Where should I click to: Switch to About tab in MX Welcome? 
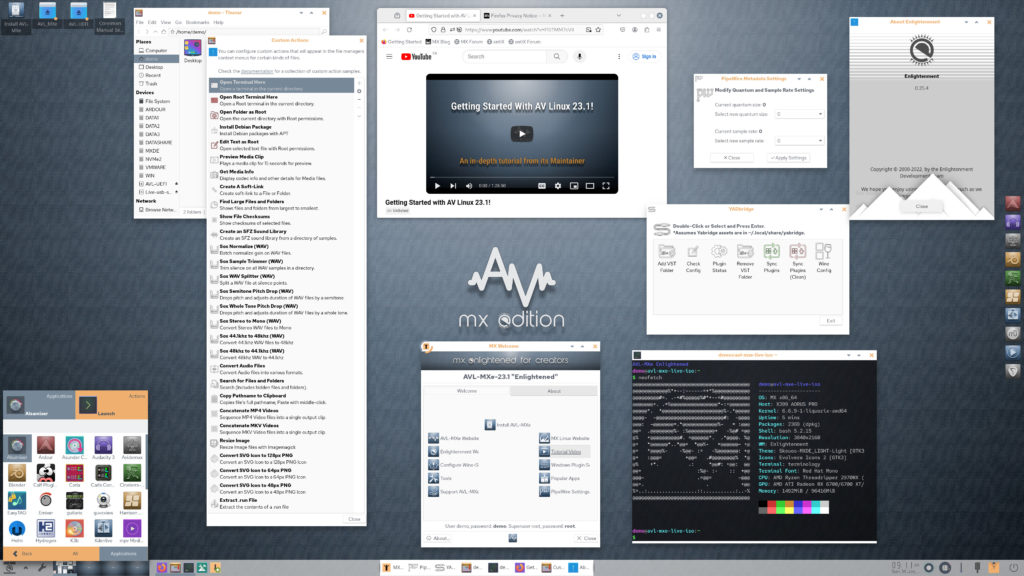554,391
